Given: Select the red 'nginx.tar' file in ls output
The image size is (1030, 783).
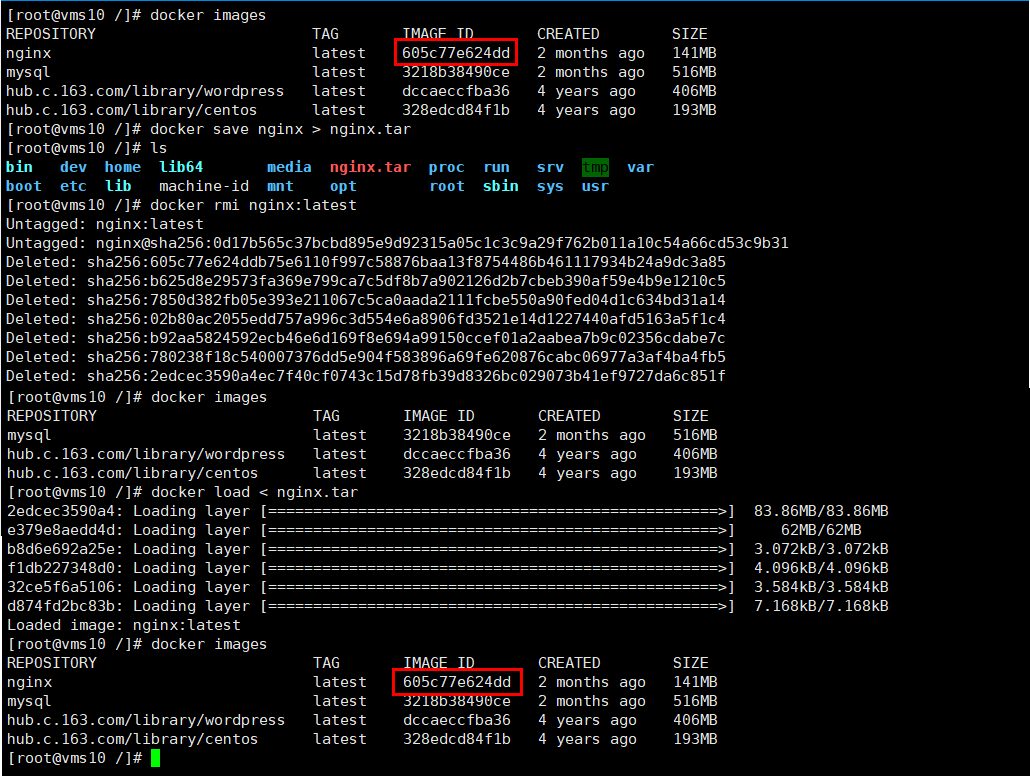Looking at the screenshot, I should [370, 168].
